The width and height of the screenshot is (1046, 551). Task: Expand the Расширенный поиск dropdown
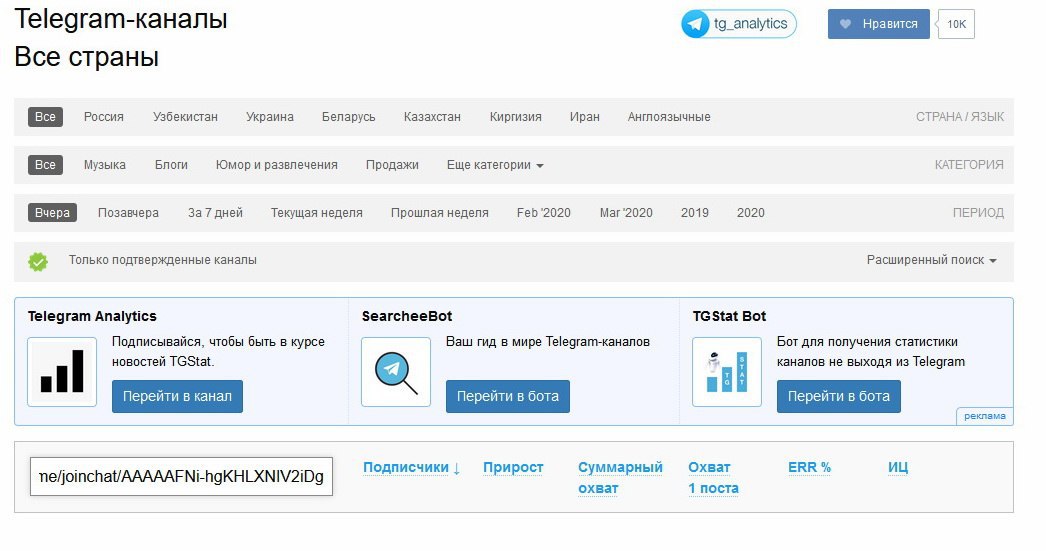[931, 260]
